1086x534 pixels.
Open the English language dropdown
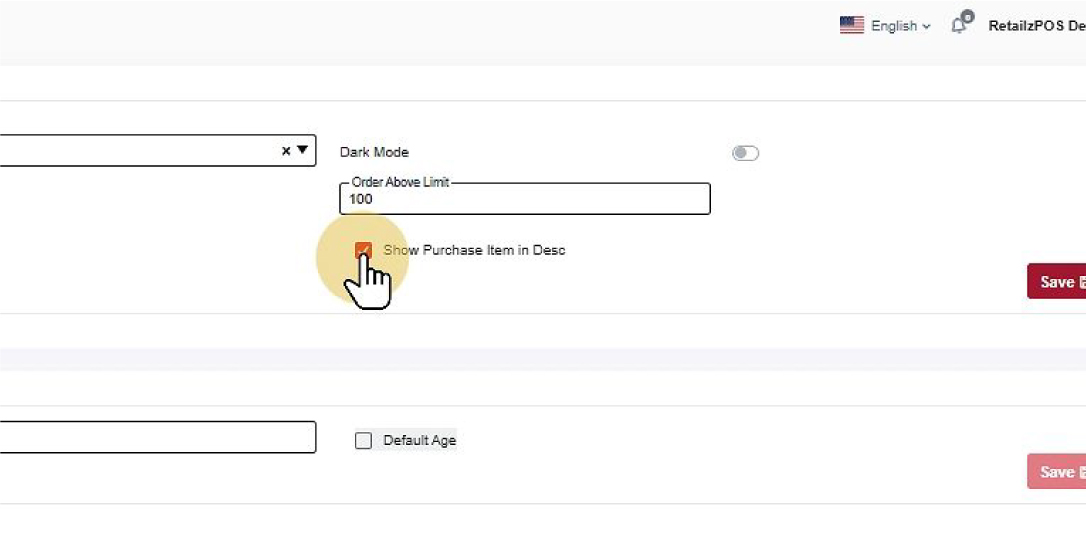[894, 26]
